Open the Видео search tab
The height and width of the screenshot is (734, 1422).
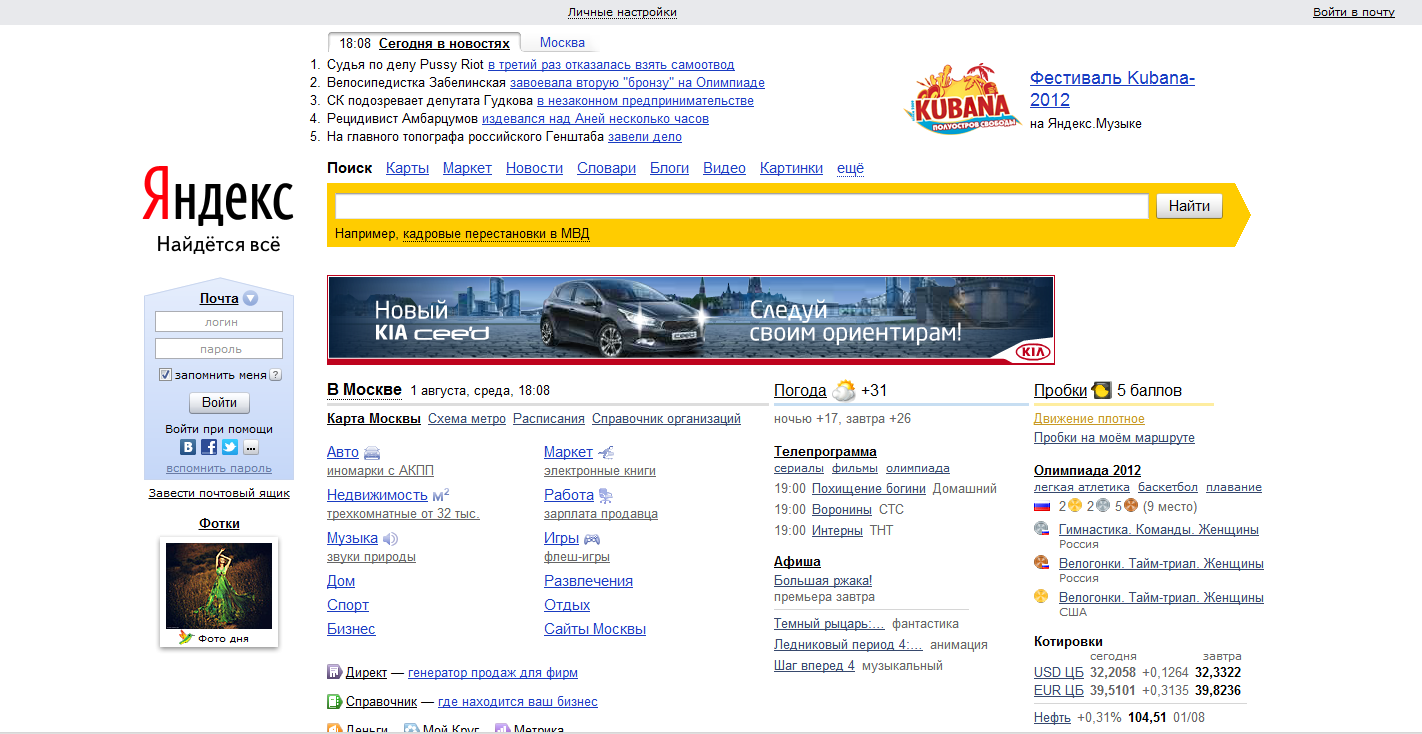pyautogui.click(x=724, y=168)
